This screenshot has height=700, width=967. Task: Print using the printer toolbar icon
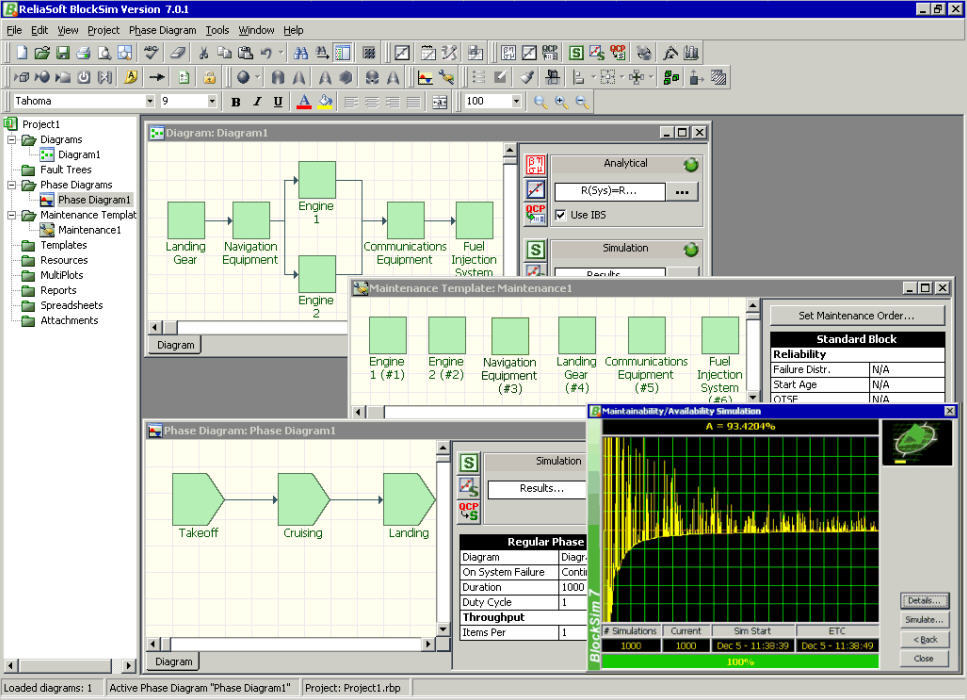tap(83, 53)
